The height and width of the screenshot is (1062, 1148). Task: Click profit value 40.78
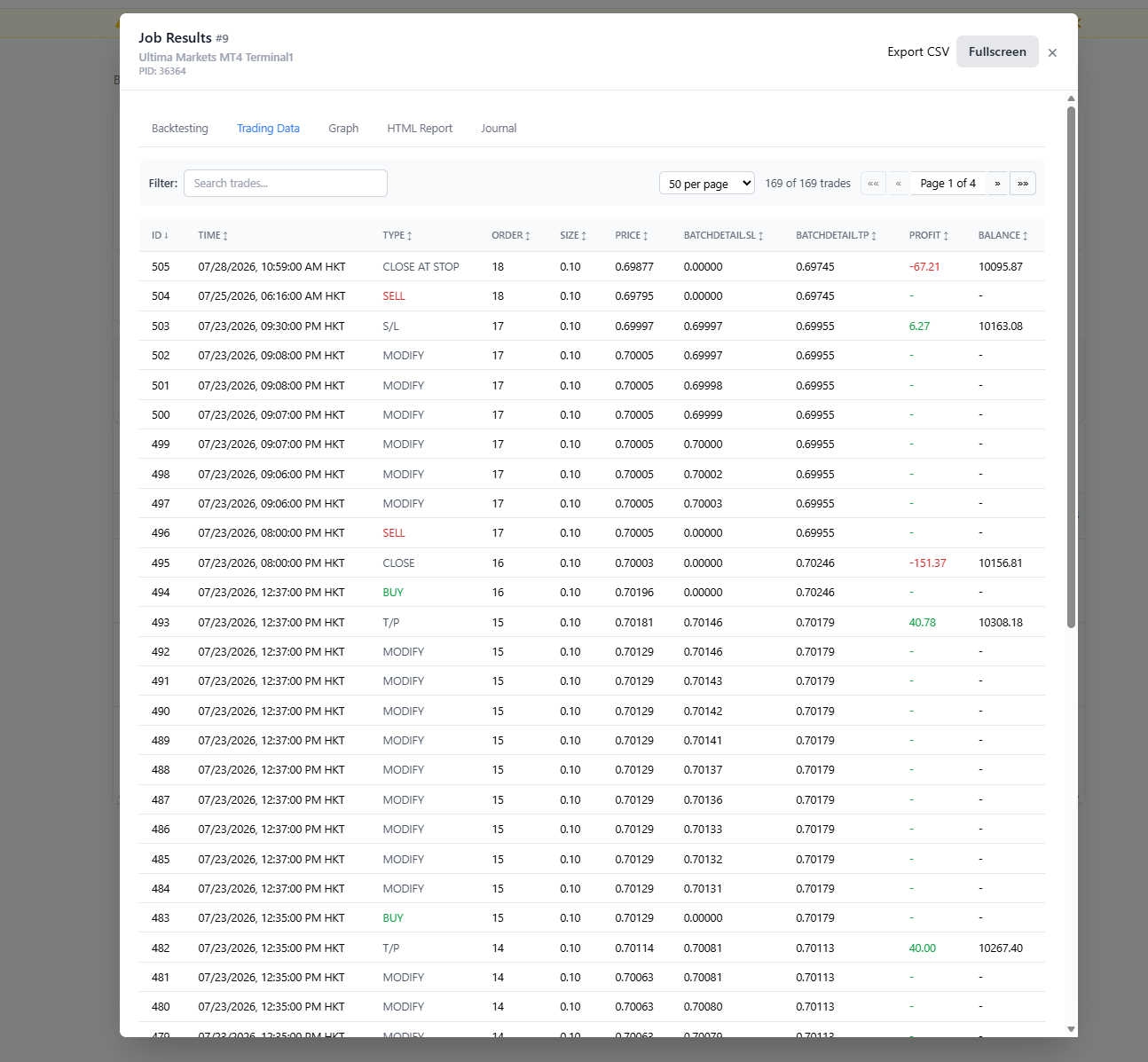(923, 622)
